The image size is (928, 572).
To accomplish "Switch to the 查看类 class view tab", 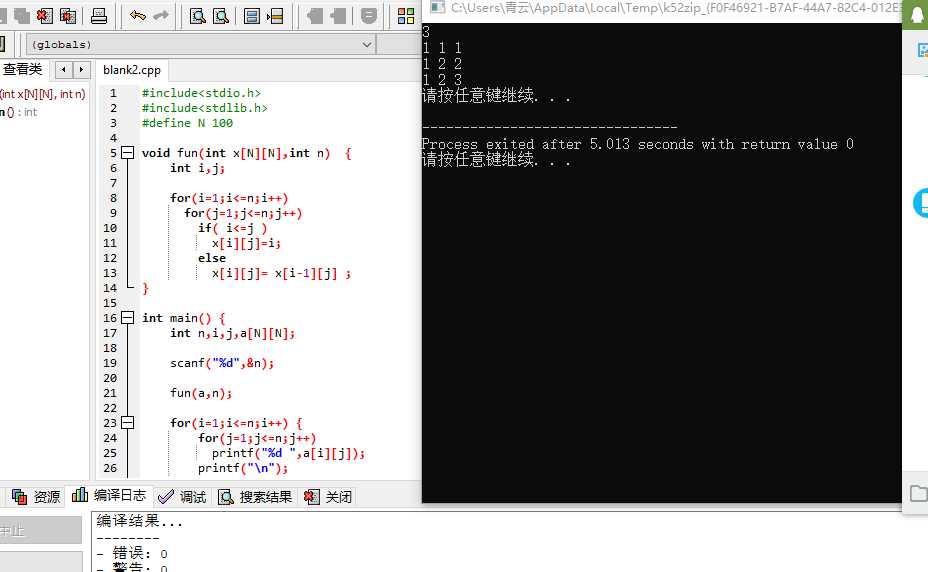I will pos(22,69).
